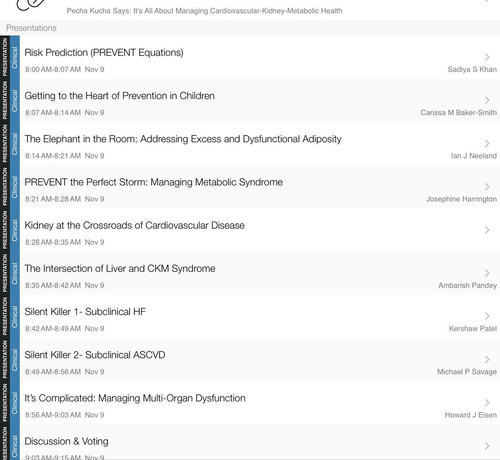Open chevron beside Elephant in the Room
Viewport: 500px width, 460px height.
[x=487, y=143]
